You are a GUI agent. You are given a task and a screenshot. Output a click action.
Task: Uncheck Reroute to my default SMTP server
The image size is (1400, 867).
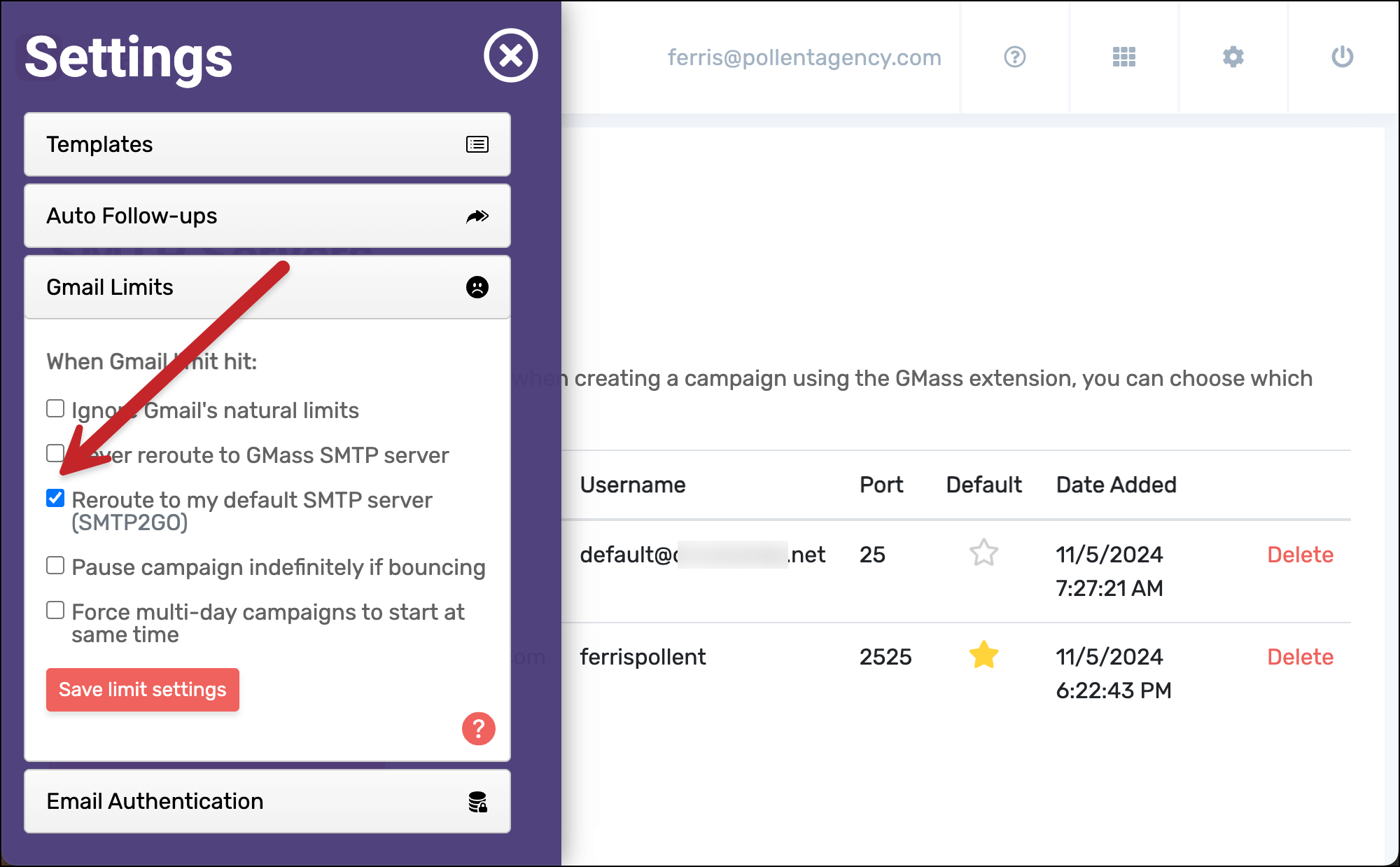[x=55, y=498]
